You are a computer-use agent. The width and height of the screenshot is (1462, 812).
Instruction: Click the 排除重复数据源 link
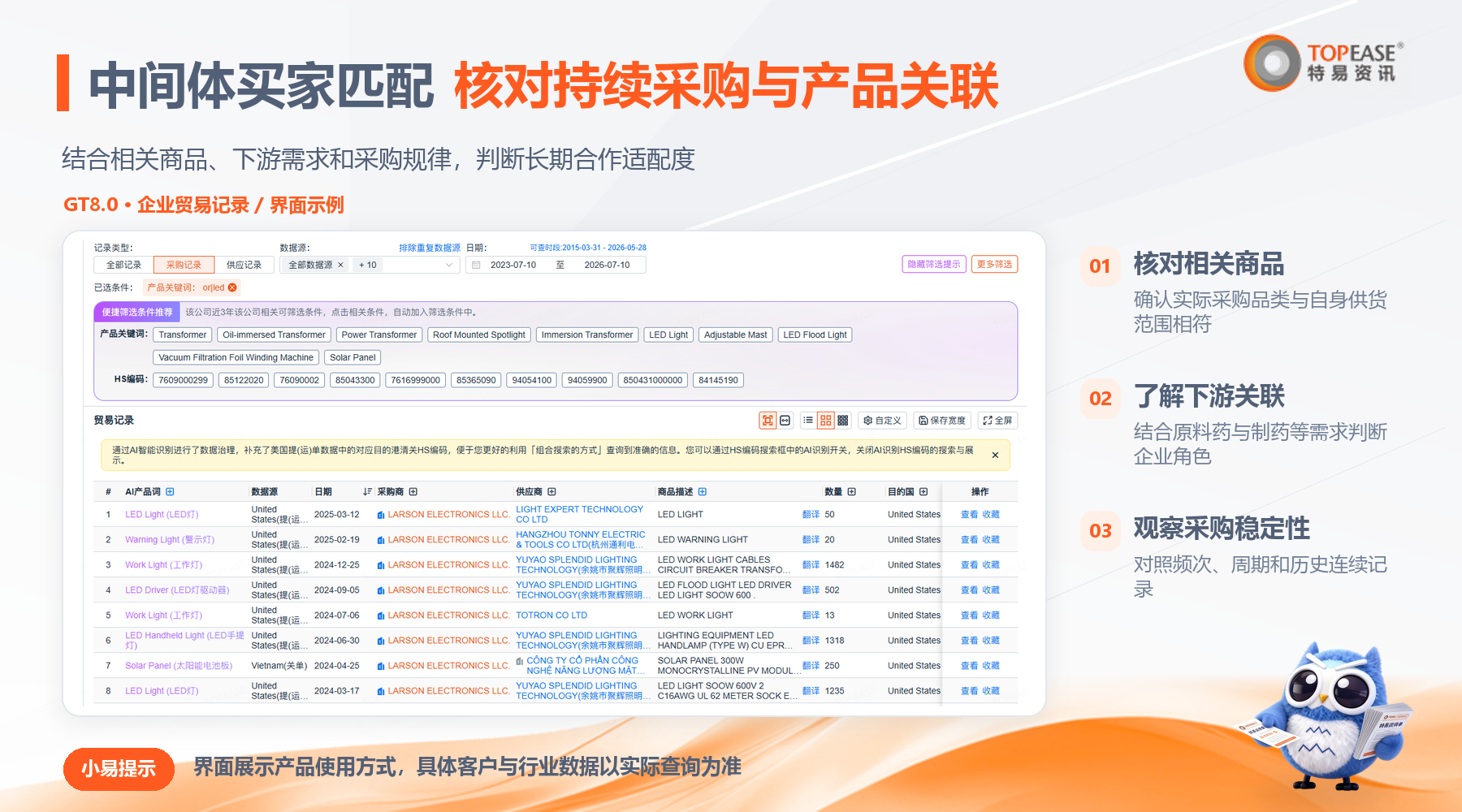(x=429, y=248)
